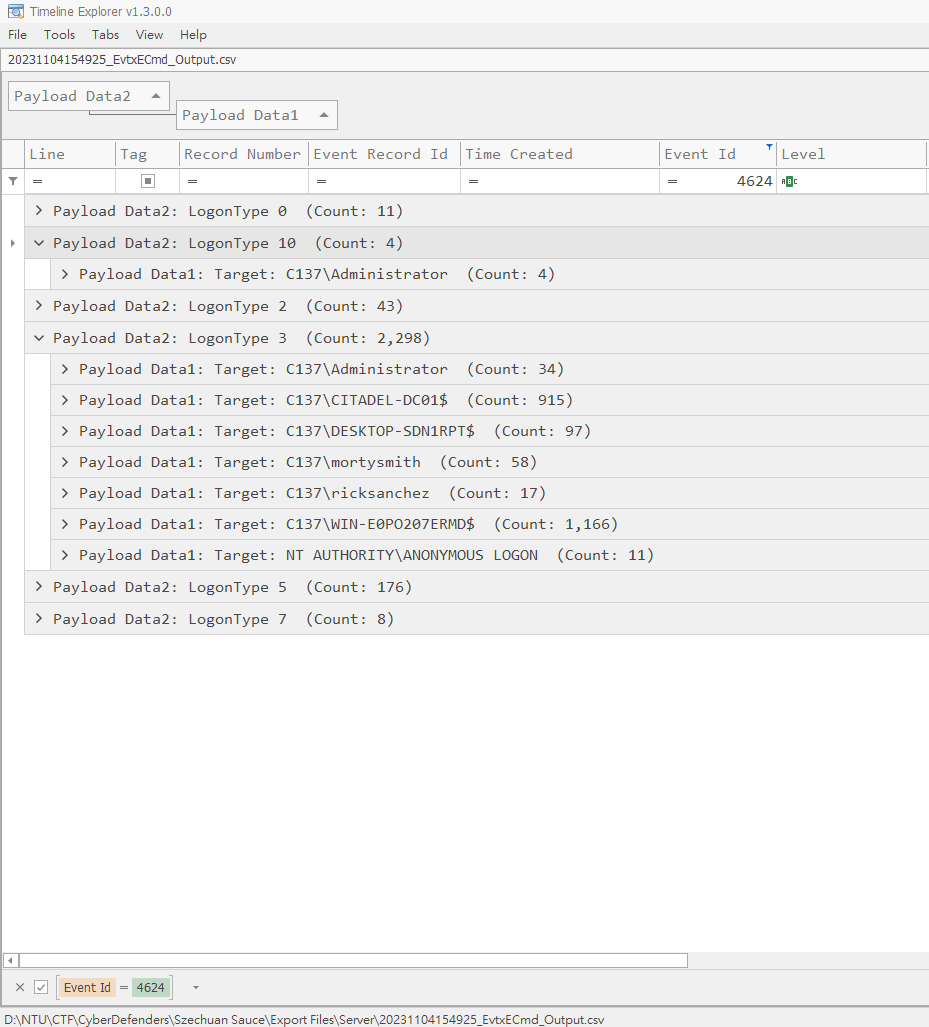
Task: Toggle the Tag filter checkbox
Action: (148, 181)
